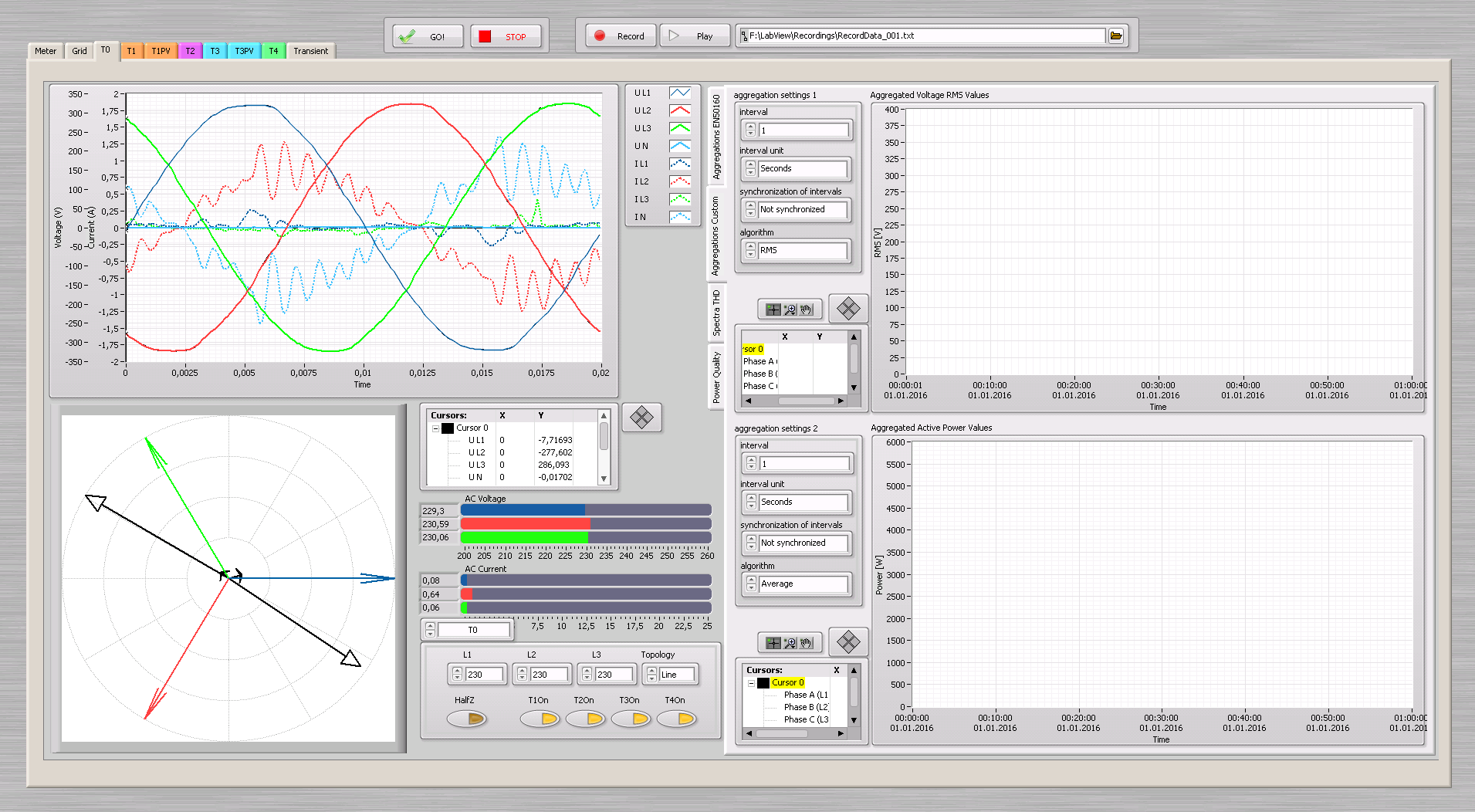Screen dimensions: 1475x812
Task: Click the U L1 plot legend icon
Action: [680, 93]
